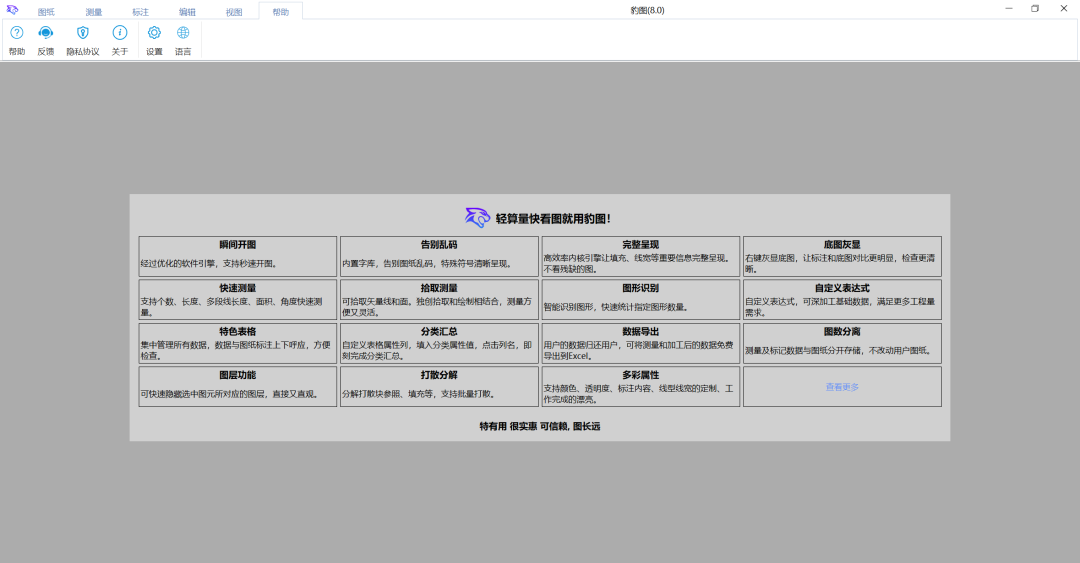The height and width of the screenshot is (563, 1080).
Task: Minimize the 豹图 window
Action: click(1009, 9)
